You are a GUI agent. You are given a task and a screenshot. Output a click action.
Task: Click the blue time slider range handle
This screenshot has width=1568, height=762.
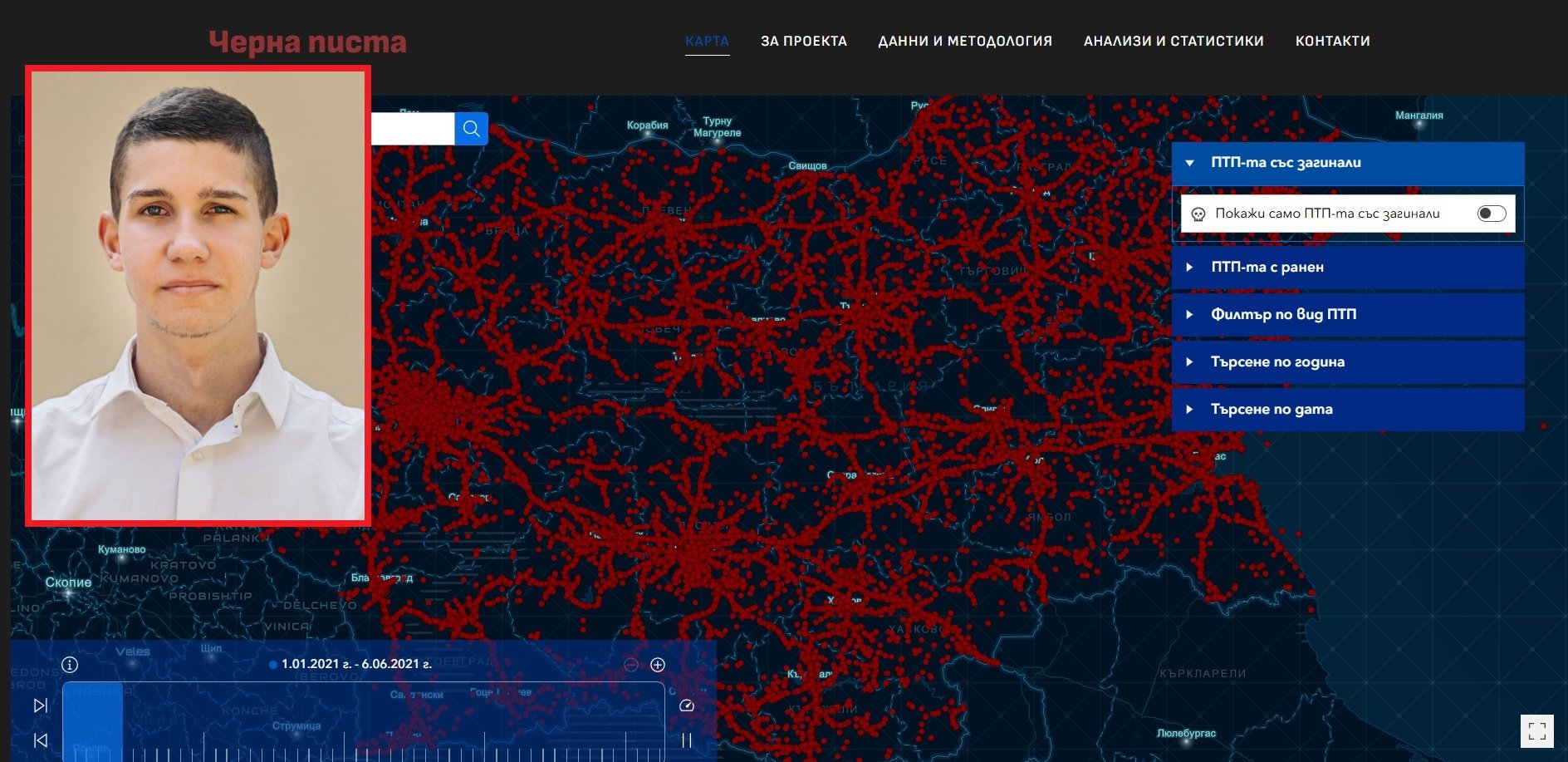pos(93,721)
